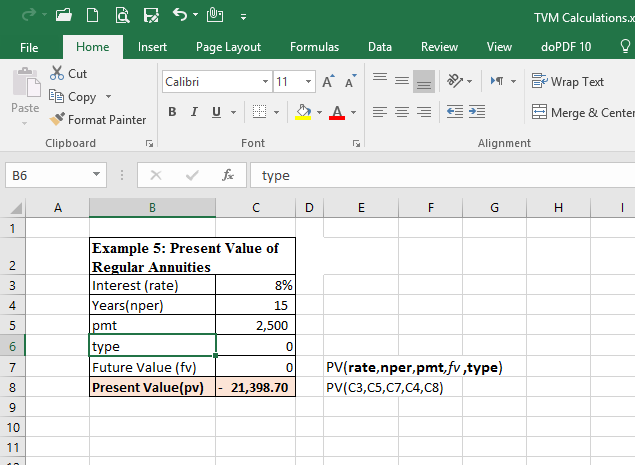The height and width of the screenshot is (465, 635).
Task: Open the Name Box dropdown arrow
Action: tap(96, 175)
